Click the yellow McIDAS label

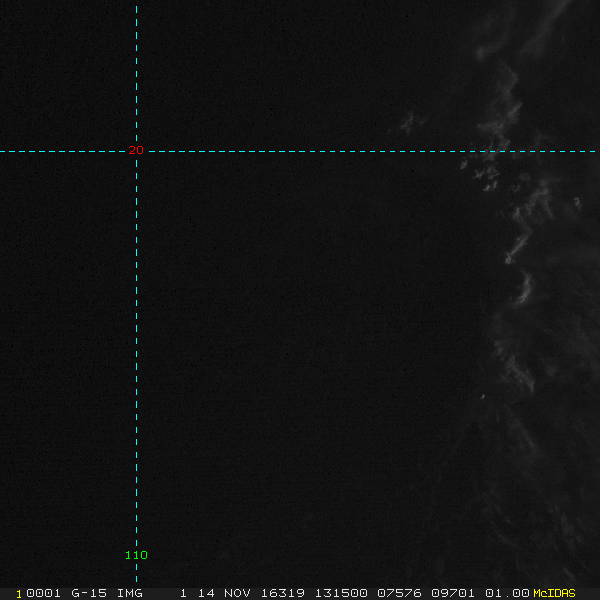[x=554, y=593]
